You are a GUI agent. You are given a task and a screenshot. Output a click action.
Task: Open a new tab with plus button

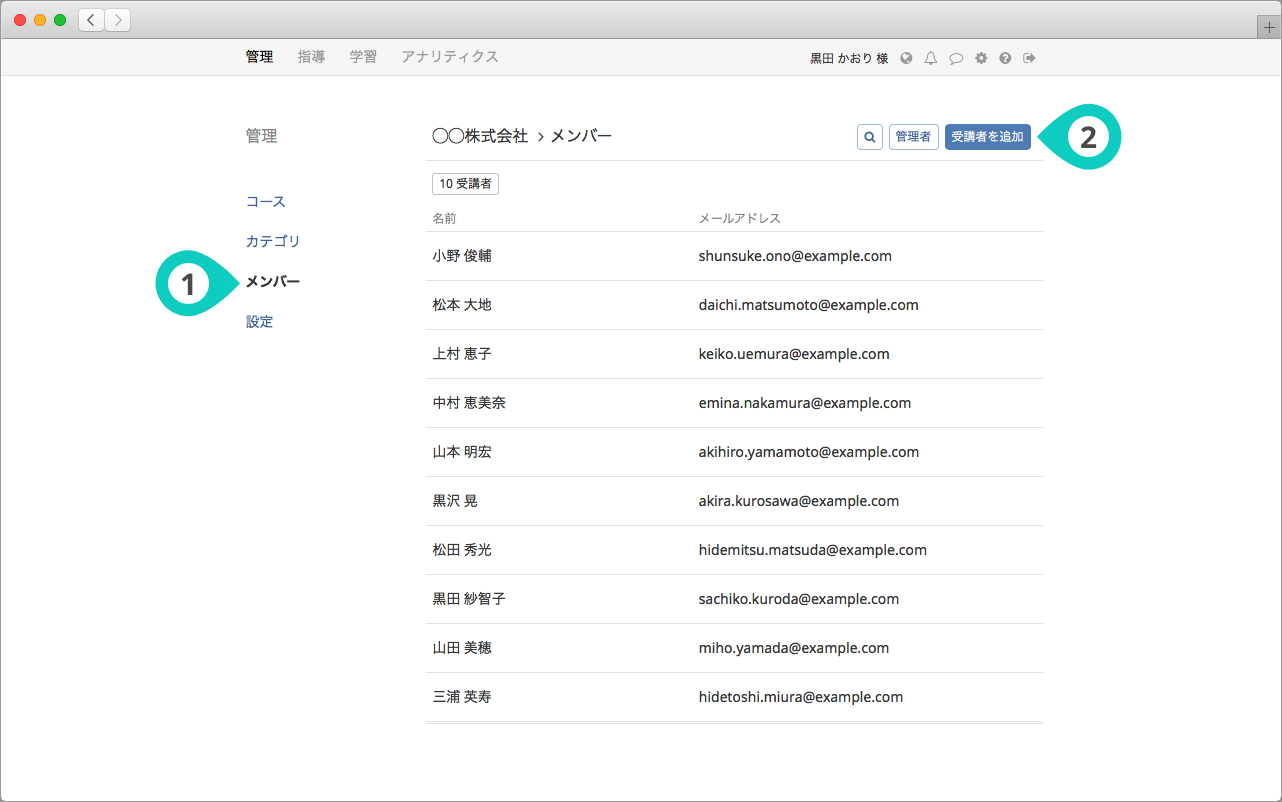click(x=1269, y=28)
